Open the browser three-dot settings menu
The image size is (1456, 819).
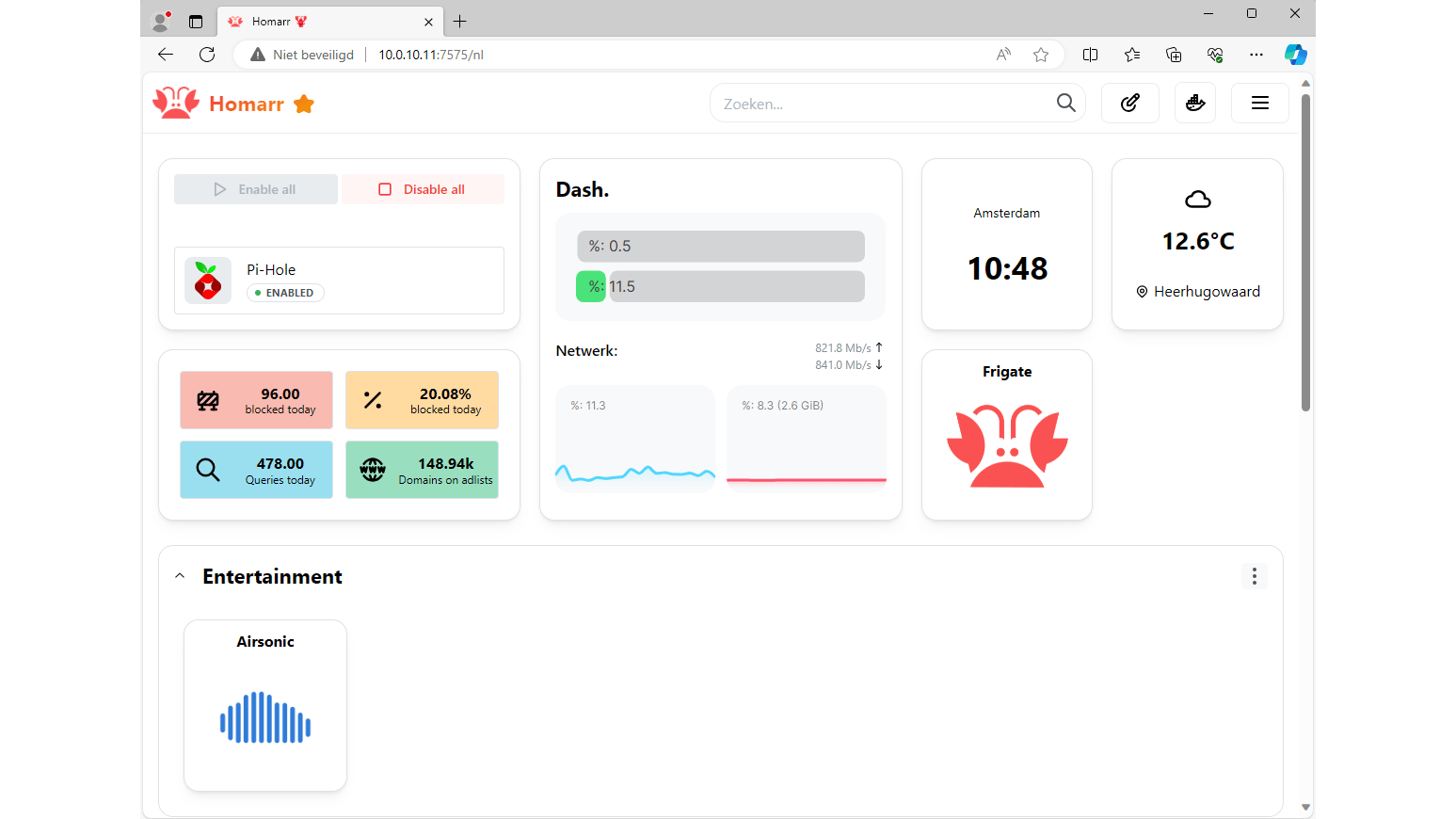(x=1256, y=55)
